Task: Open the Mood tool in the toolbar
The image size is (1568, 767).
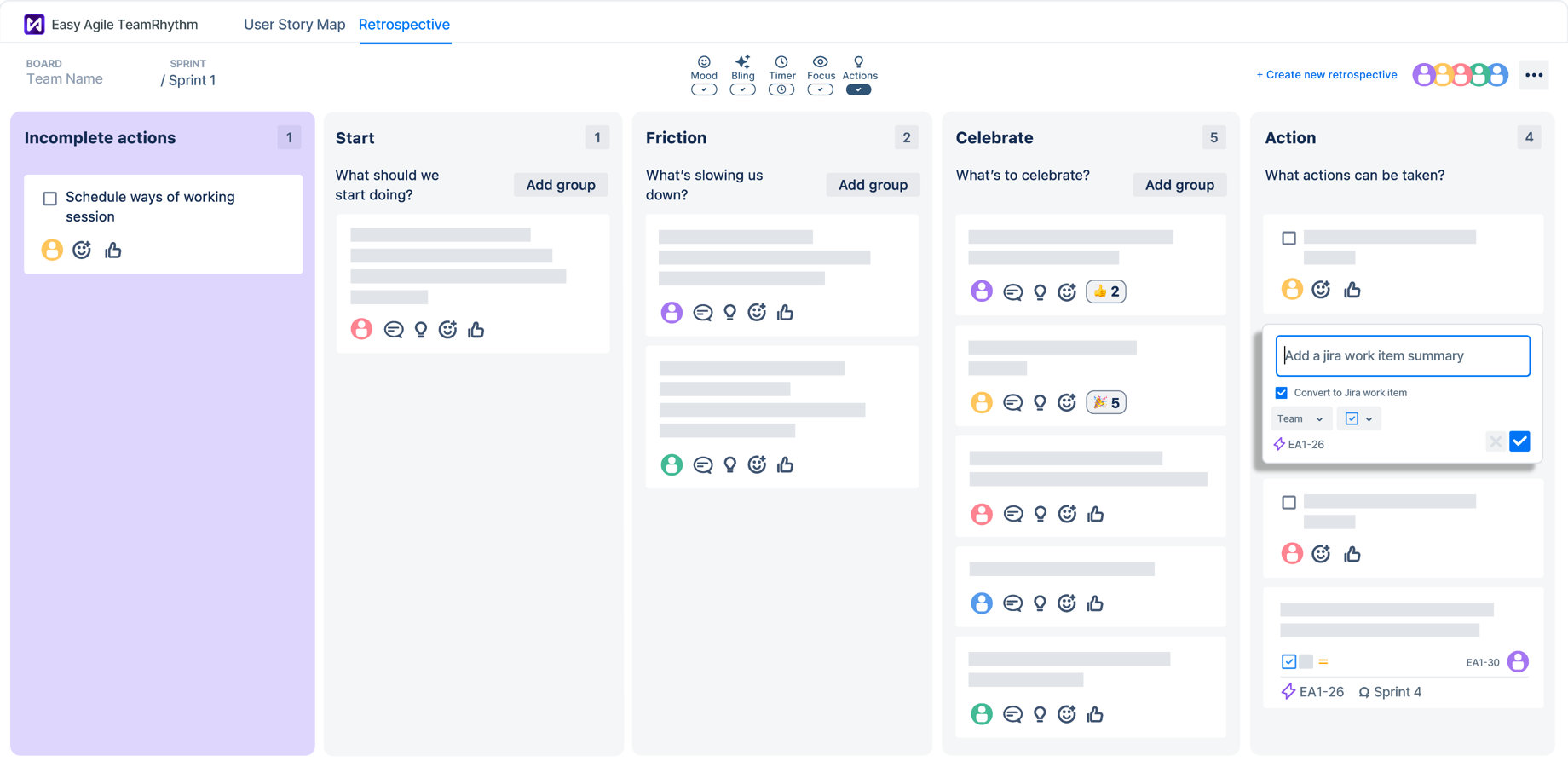Action: pos(704,66)
